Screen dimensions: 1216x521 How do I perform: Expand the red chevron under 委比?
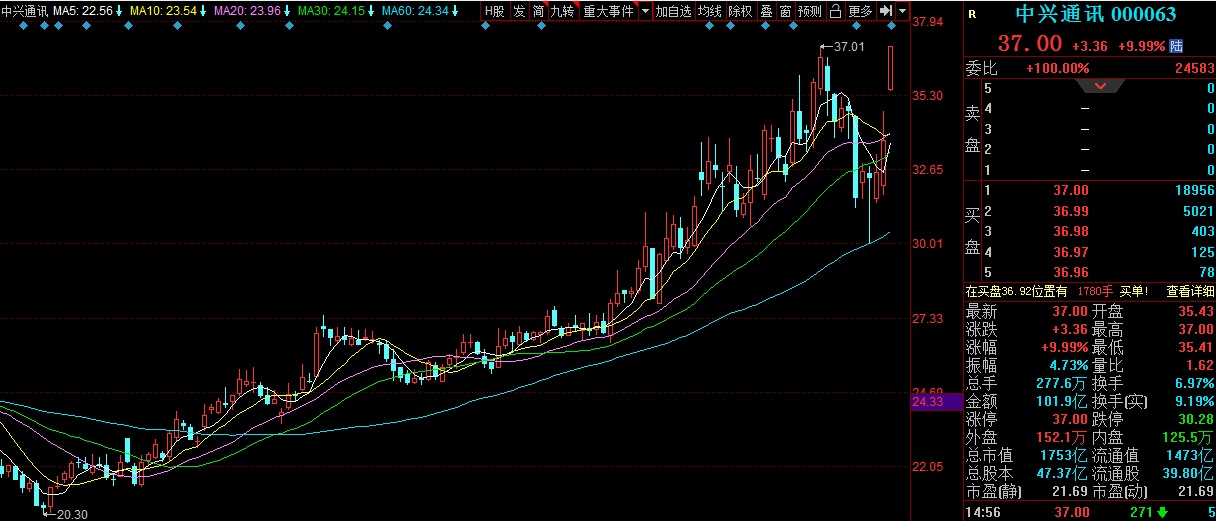click(x=1100, y=87)
